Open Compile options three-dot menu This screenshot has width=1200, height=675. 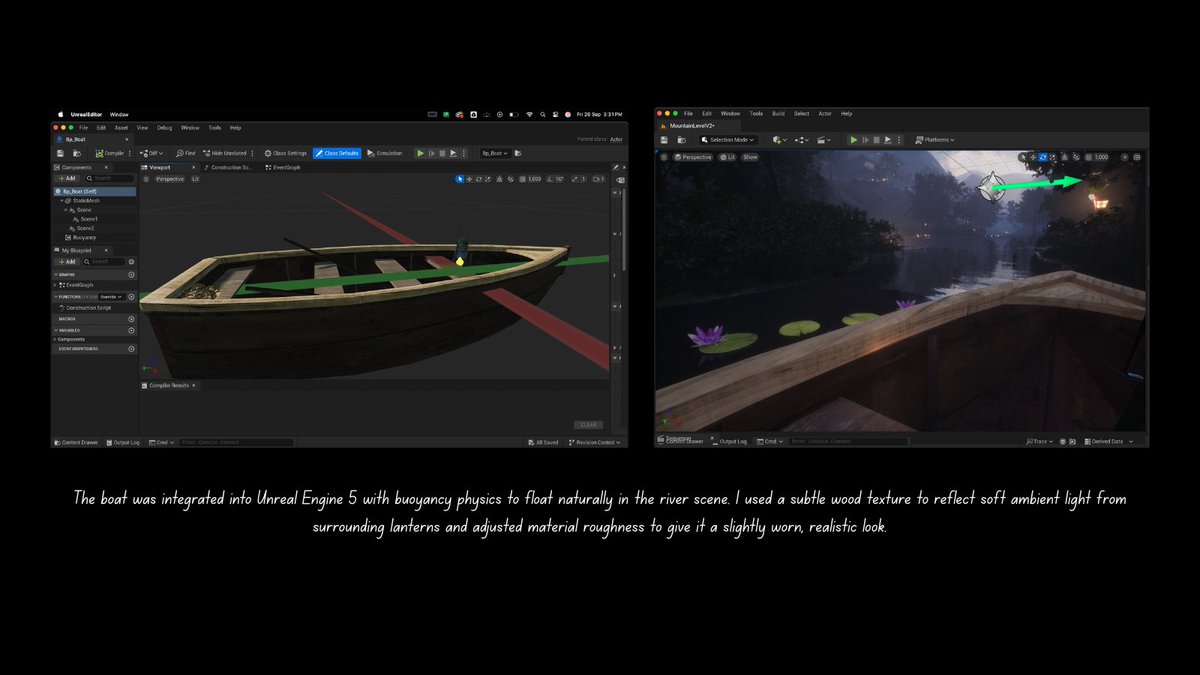130,153
